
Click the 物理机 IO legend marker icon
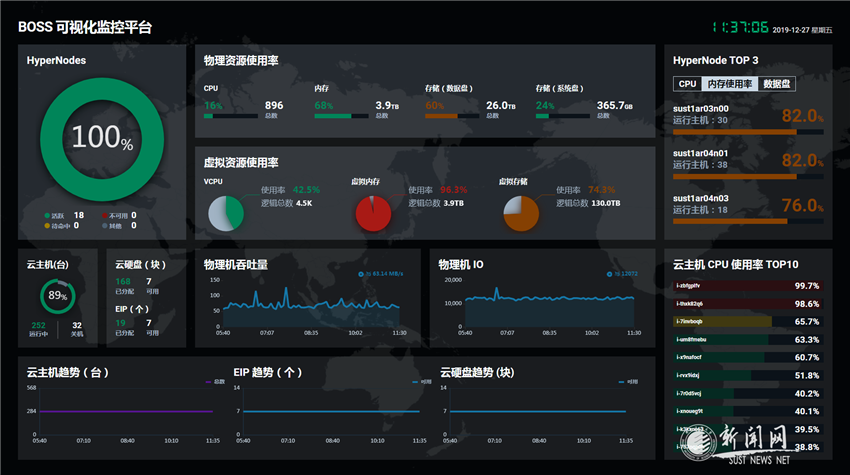[x=609, y=272]
